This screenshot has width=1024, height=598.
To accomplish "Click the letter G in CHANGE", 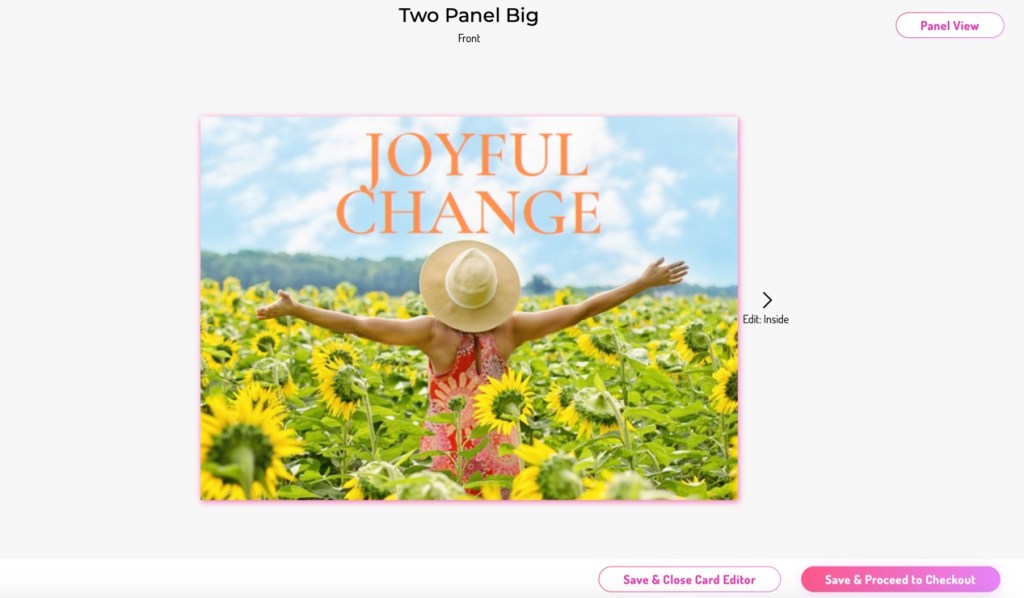I will pos(543,213).
